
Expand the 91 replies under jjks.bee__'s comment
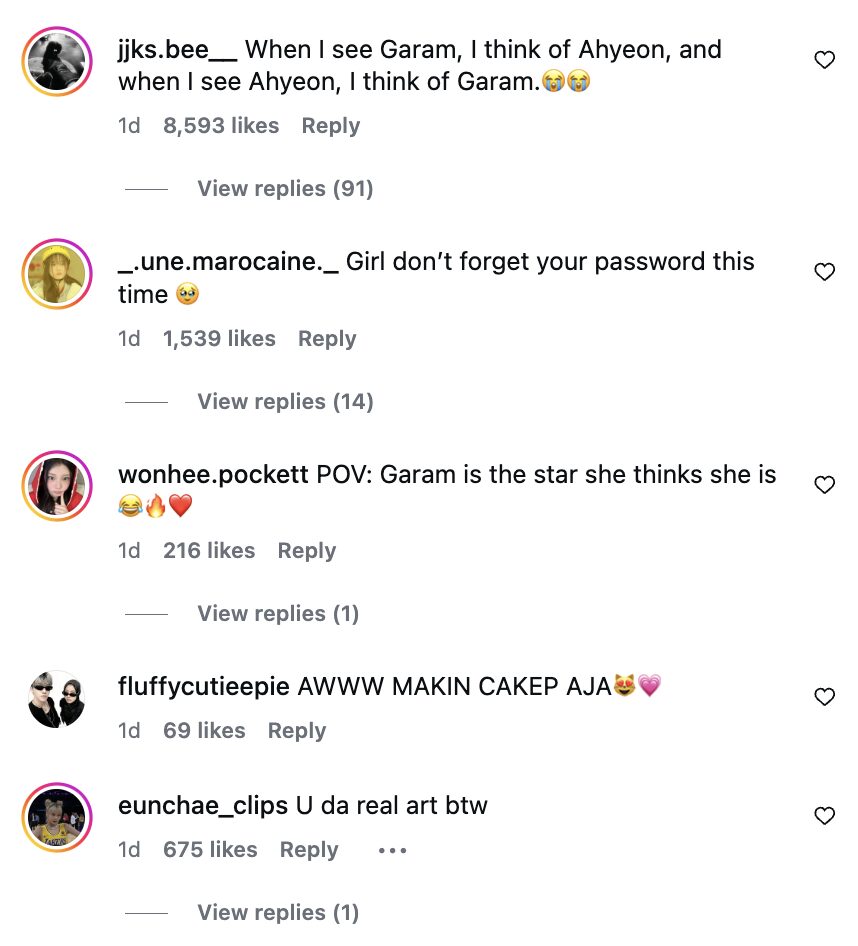point(285,188)
